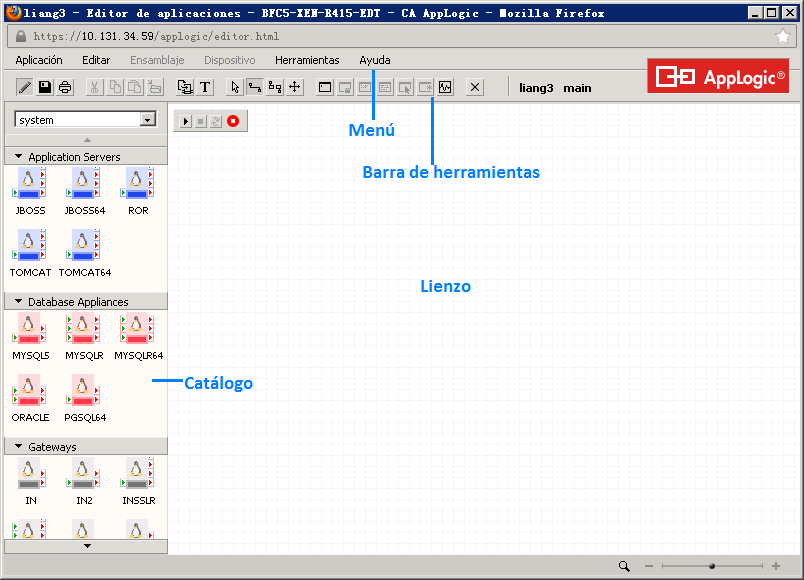Zoom out with the minus button

coord(649,566)
